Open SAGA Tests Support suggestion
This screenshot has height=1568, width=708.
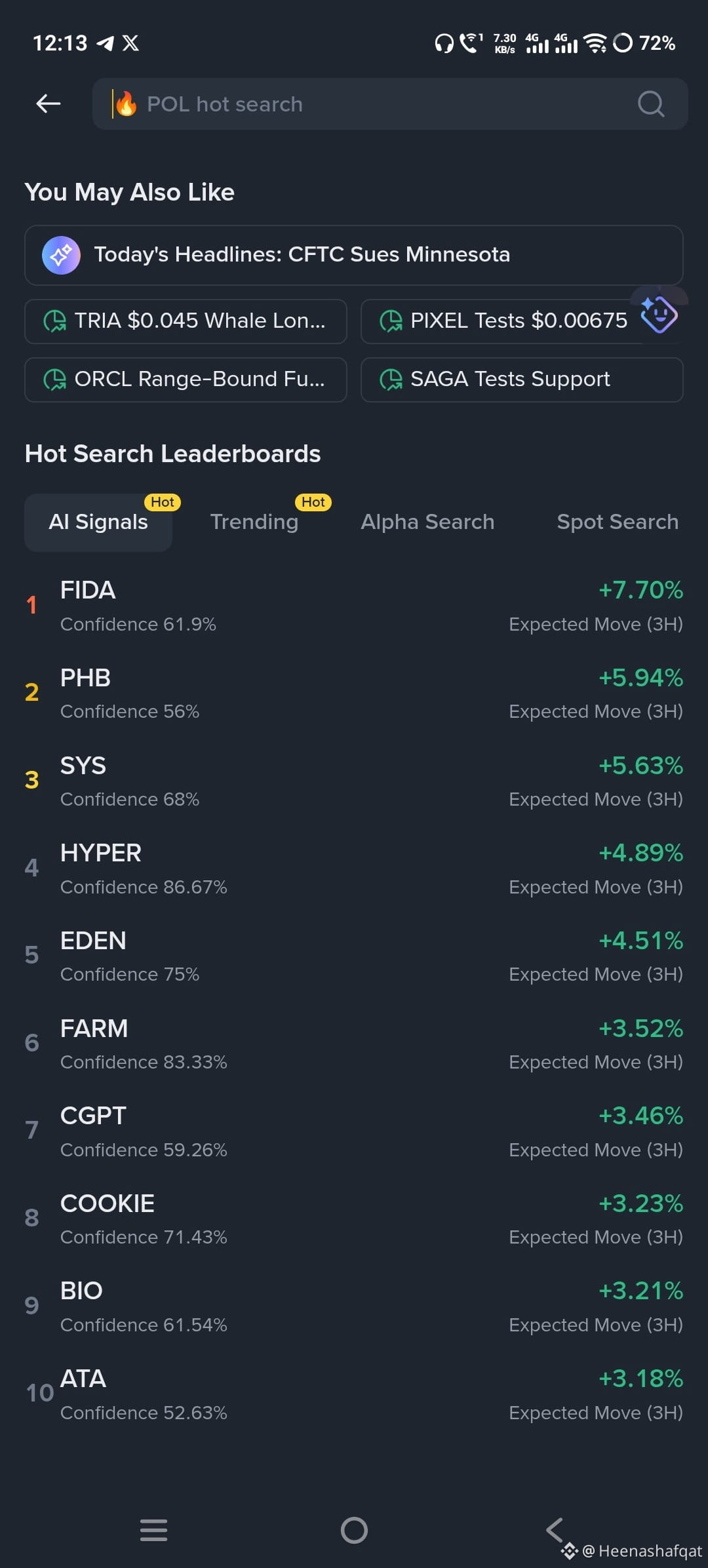point(522,380)
